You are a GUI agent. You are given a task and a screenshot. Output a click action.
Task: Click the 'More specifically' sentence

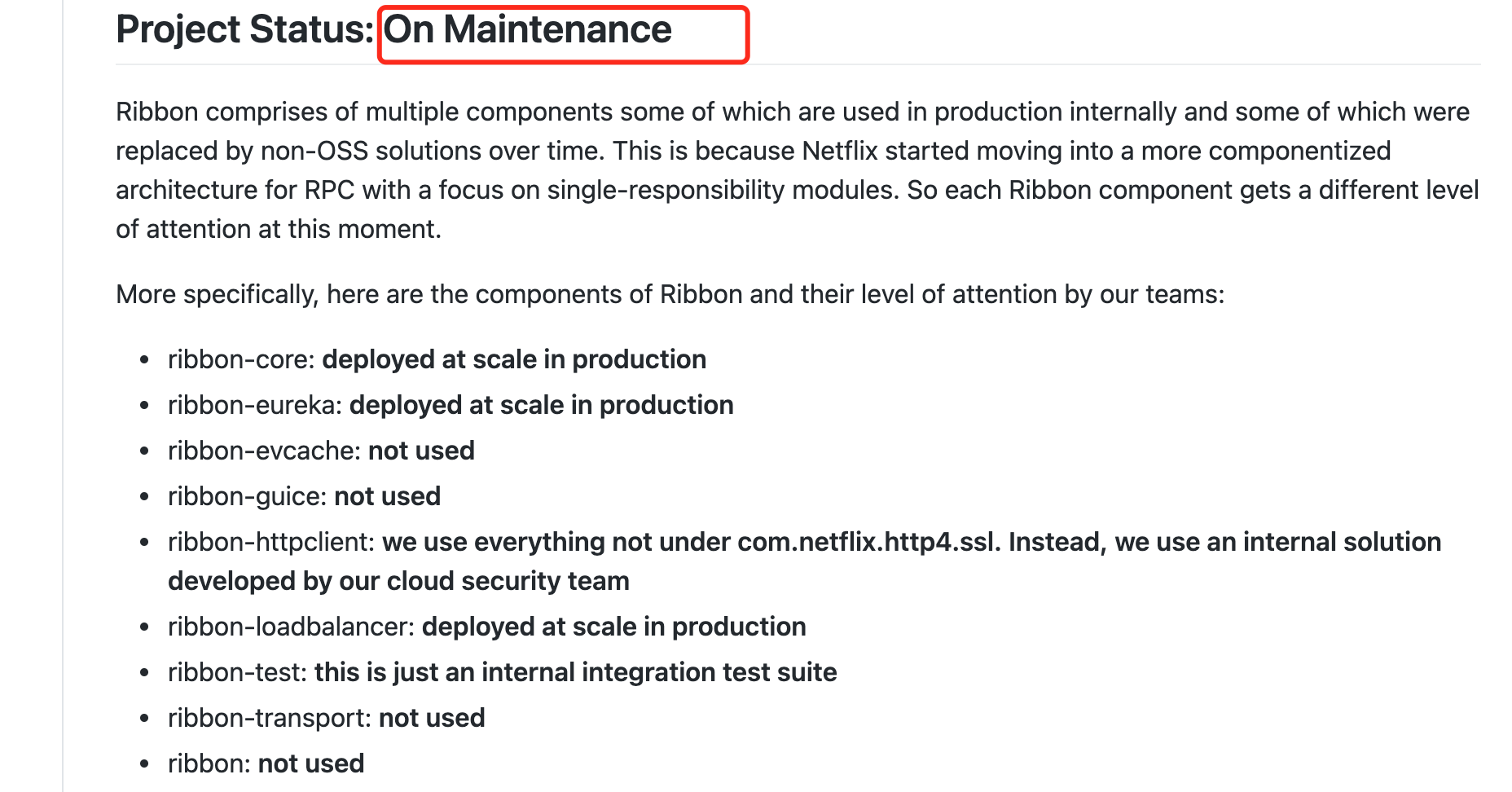[670, 294]
